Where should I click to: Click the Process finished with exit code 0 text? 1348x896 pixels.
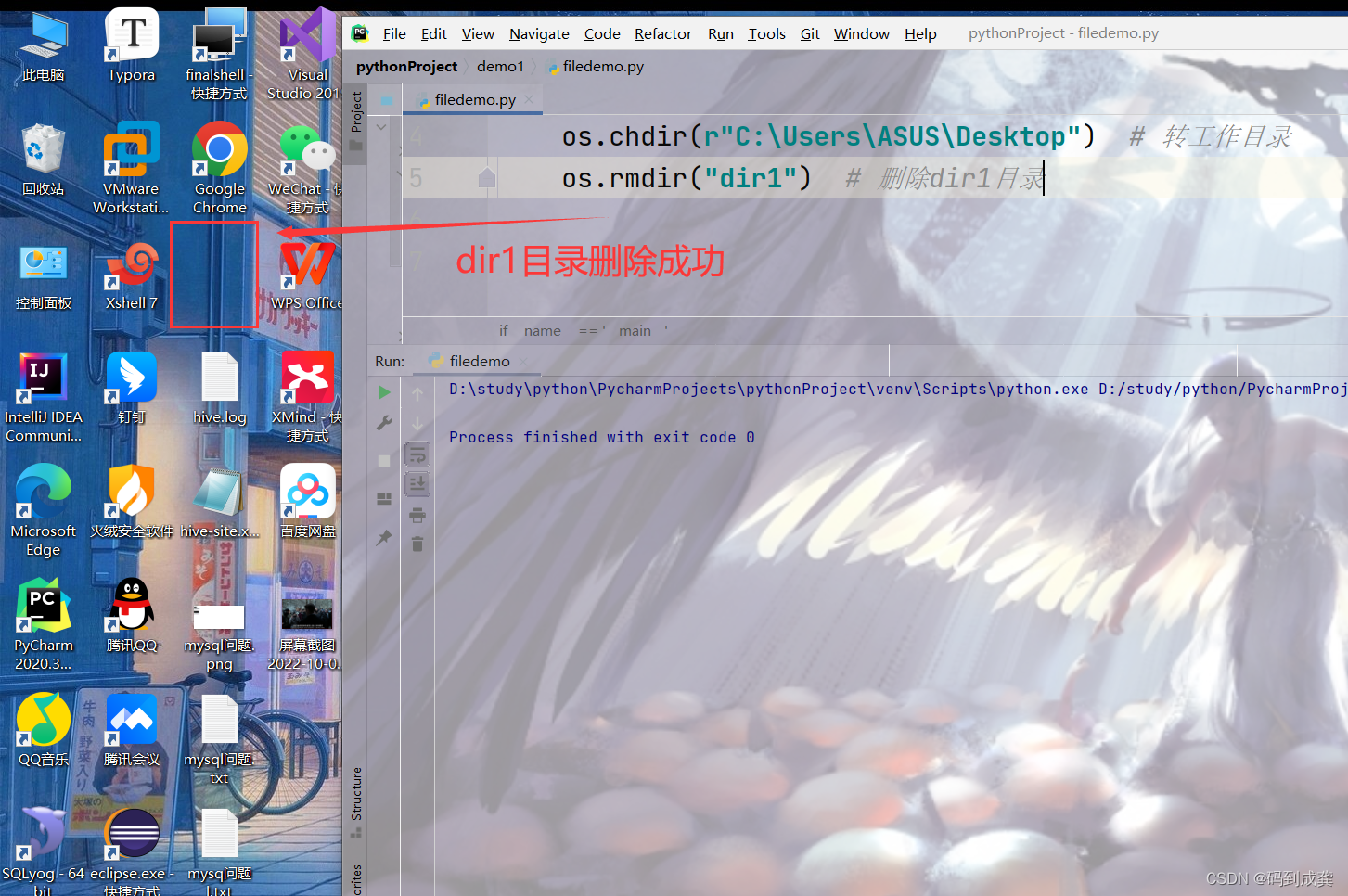pyautogui.click(x=601, y=437)
